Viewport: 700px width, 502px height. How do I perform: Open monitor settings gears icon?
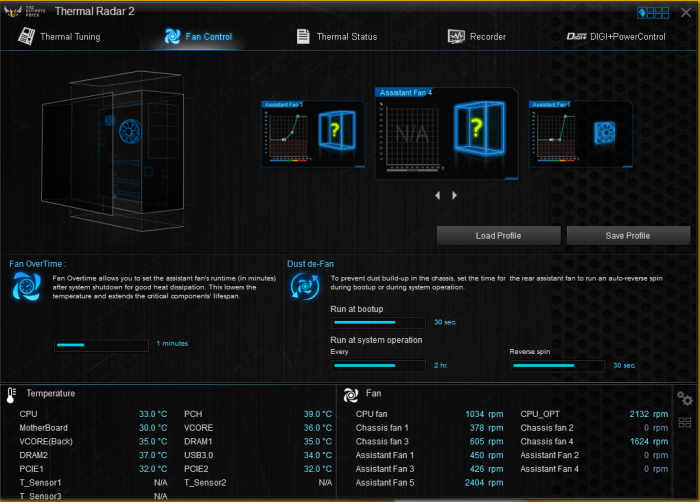(684, 398)
